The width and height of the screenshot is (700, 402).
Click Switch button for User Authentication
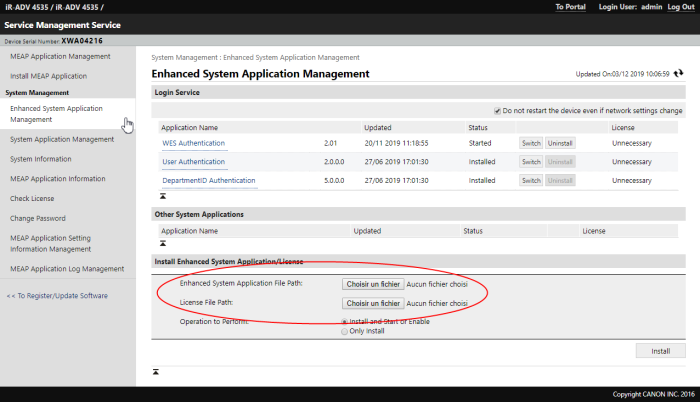[531, 162]
